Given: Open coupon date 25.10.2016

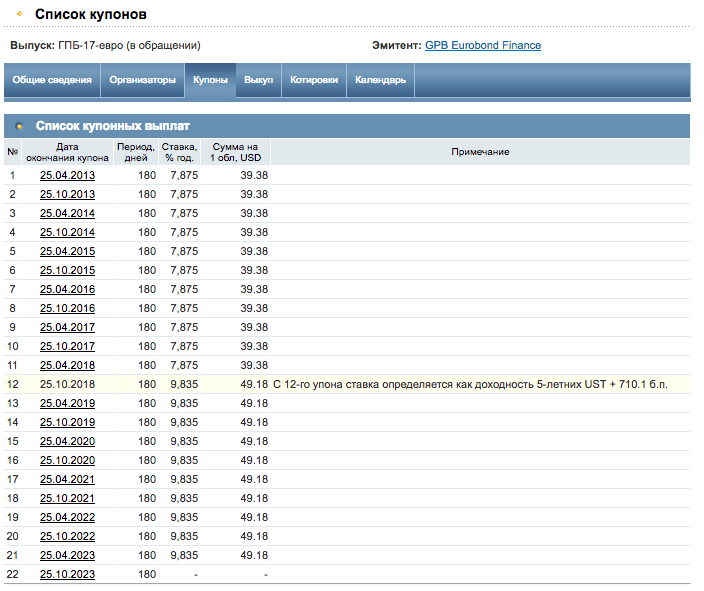Looking at the screenshot, I should (67, 309).
